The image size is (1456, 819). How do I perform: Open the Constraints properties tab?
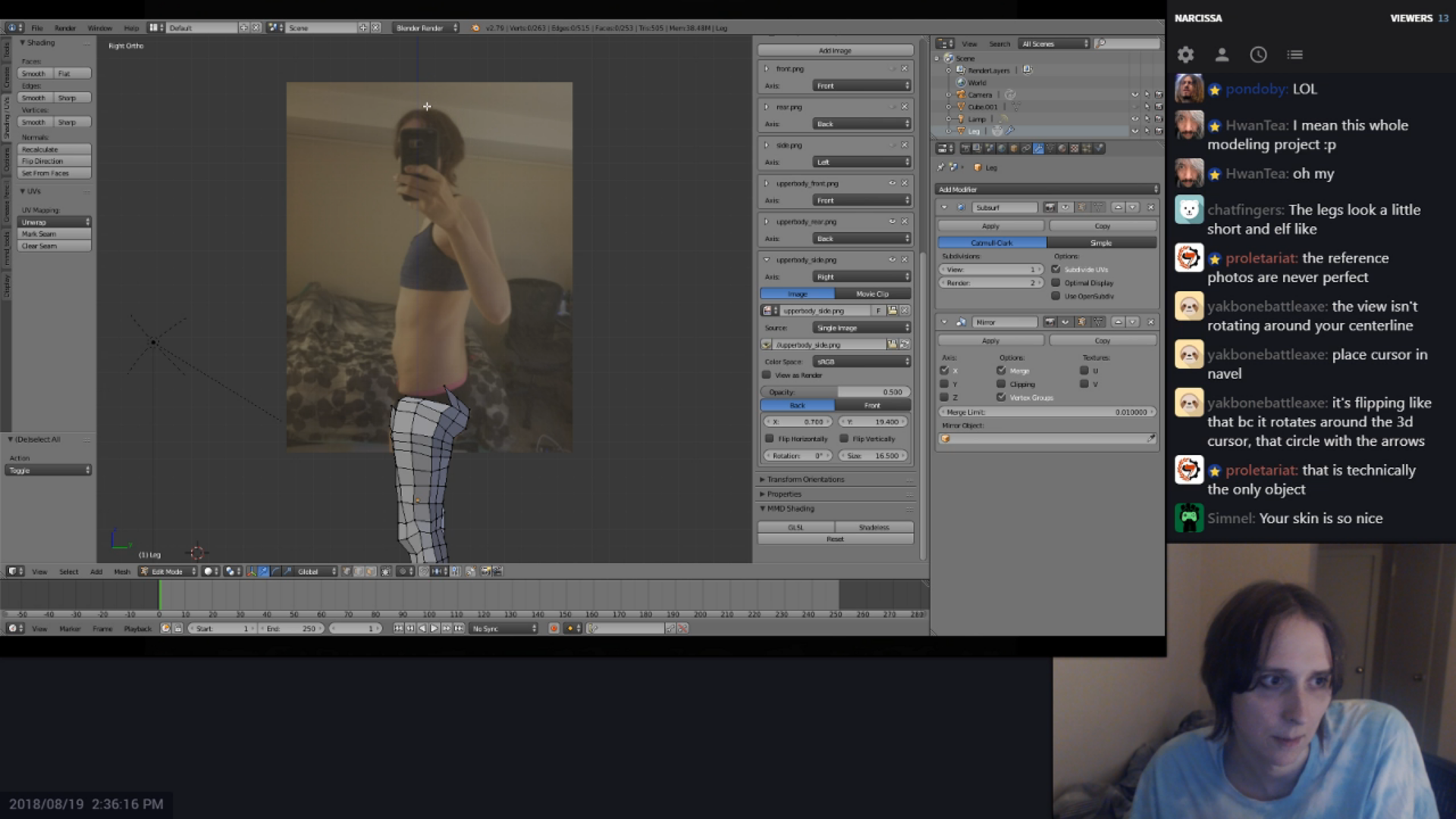(1026, 149)
